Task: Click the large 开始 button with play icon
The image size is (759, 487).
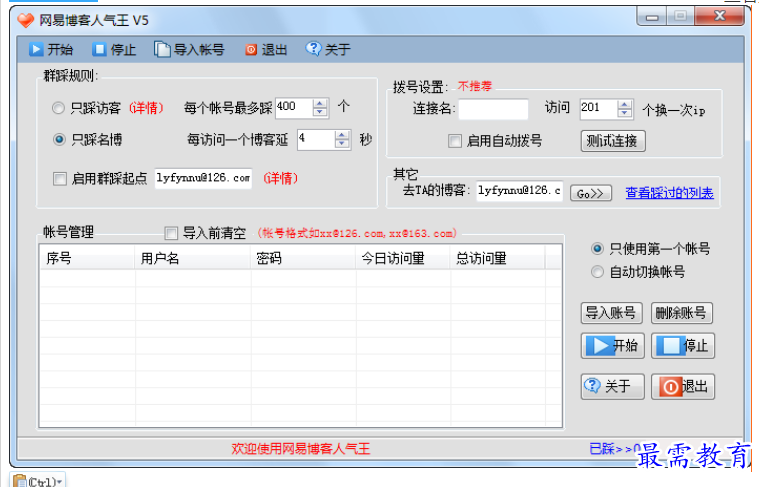Action: (x=612, y=346)
